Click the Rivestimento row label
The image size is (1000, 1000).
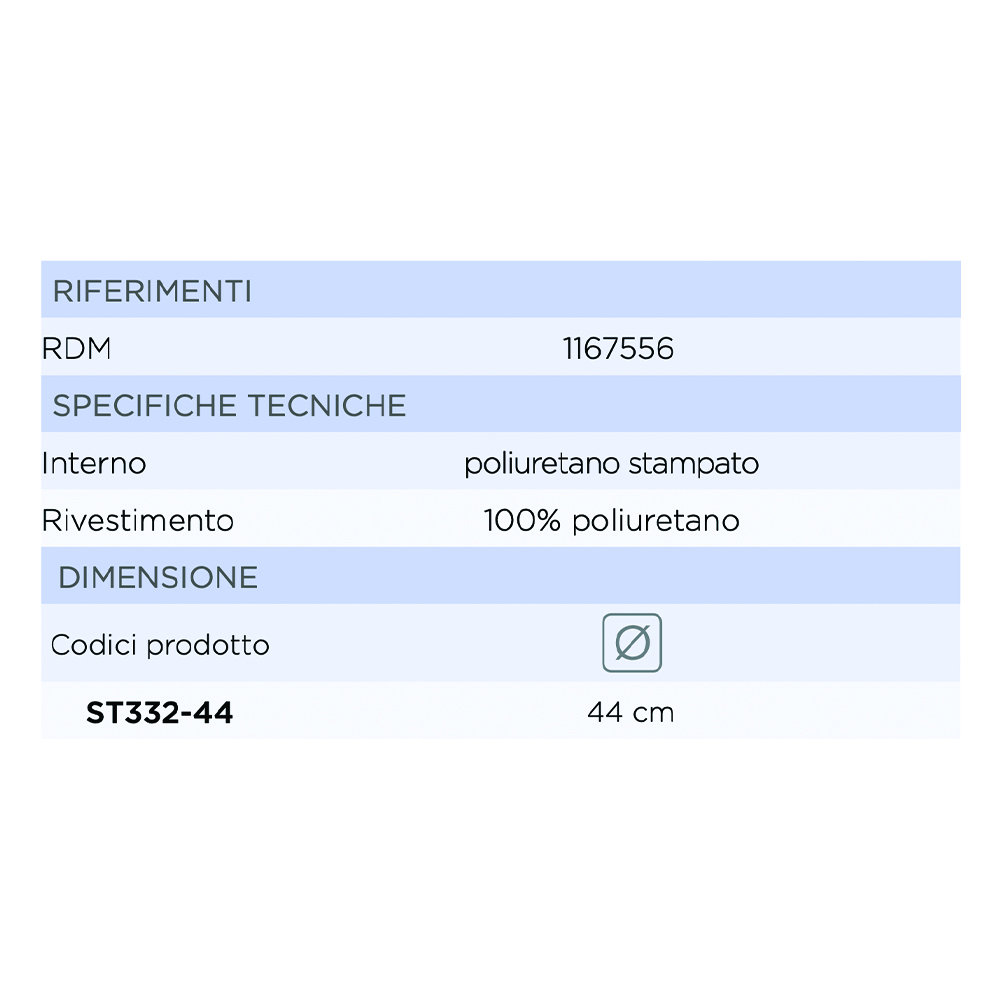(x=138, y=521)
